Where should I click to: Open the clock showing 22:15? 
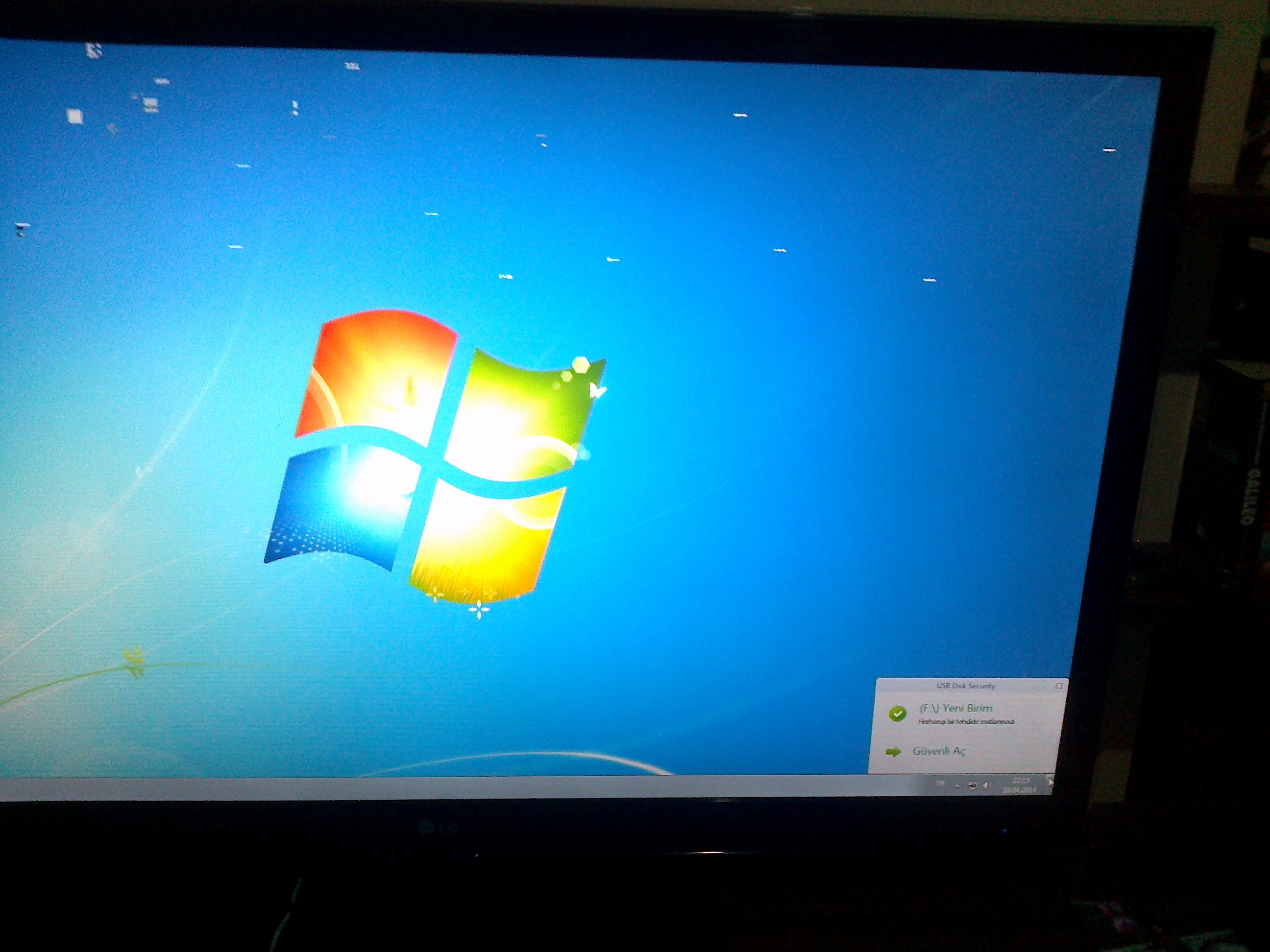(x=1021, y=781)
